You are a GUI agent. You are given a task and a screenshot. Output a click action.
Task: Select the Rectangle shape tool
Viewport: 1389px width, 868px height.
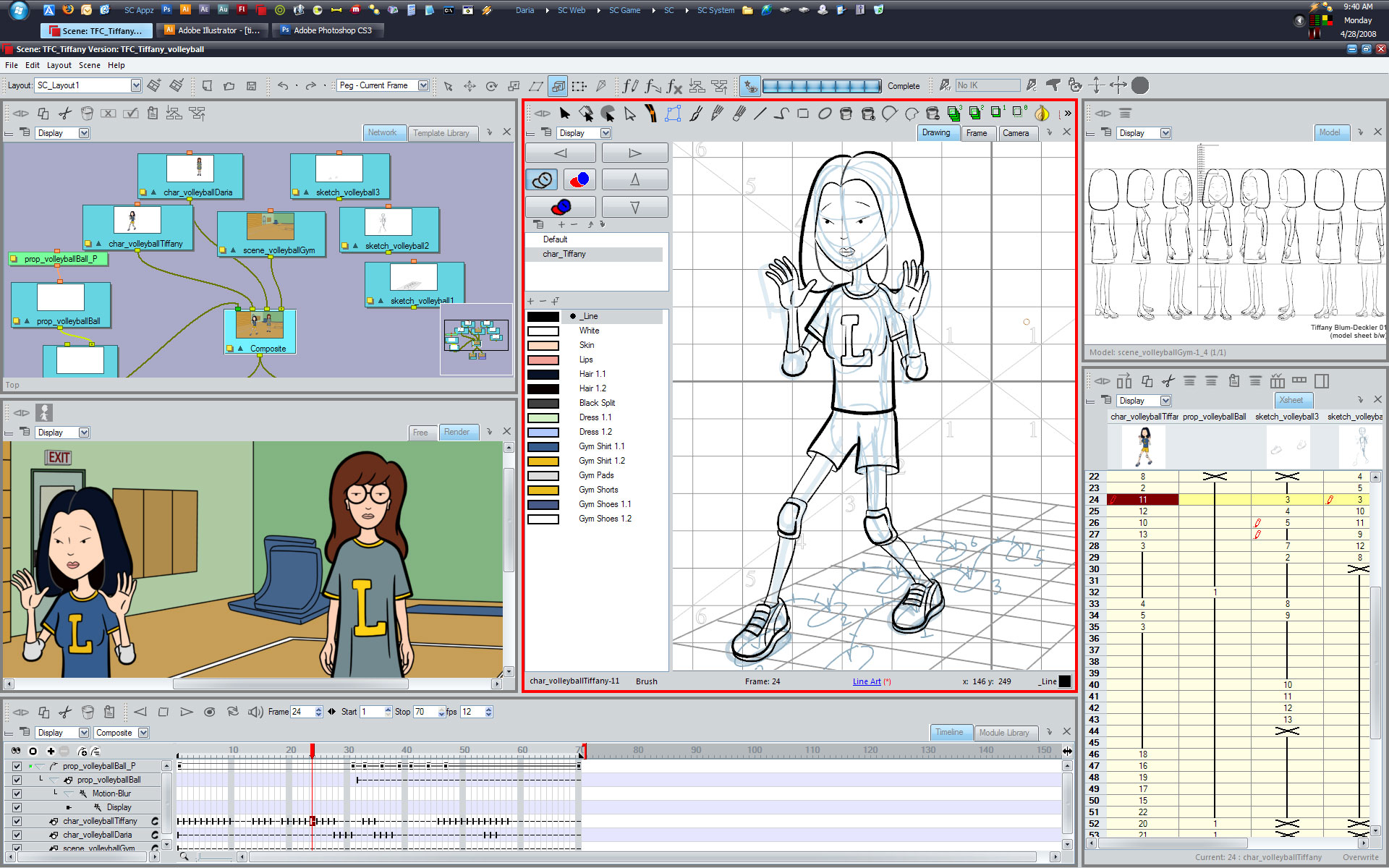[x=803, y=114]
